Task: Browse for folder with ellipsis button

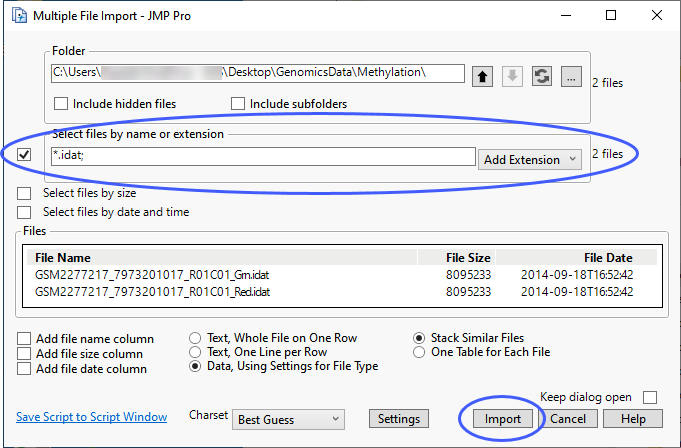Action: click(x=571, y=76)
